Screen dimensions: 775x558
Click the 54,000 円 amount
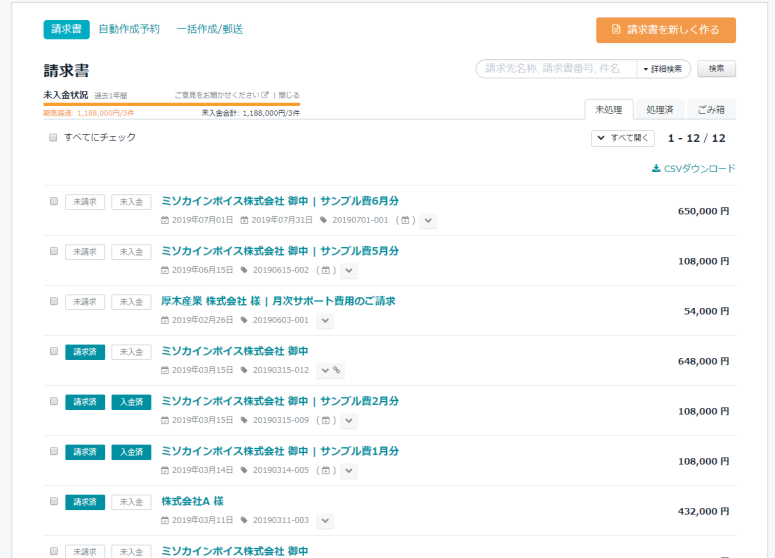(x=706, y=311)
